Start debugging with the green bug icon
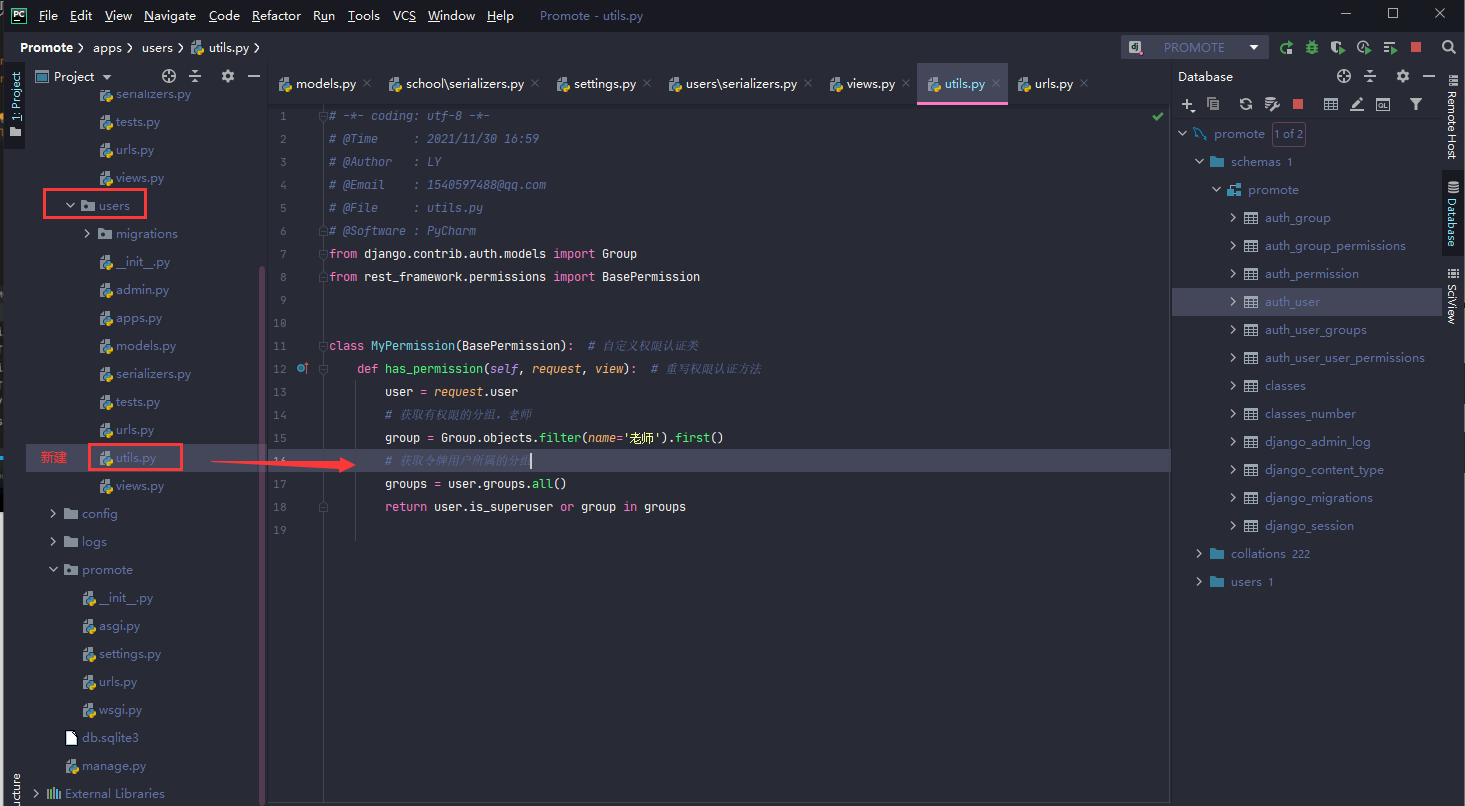Viewport: 1465px width, 806px height. coord(1312,47)
